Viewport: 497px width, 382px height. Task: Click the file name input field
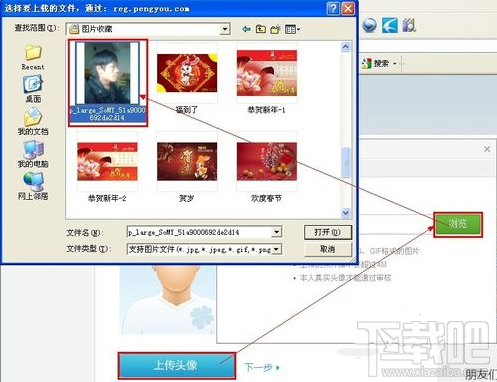pos(199,232)
